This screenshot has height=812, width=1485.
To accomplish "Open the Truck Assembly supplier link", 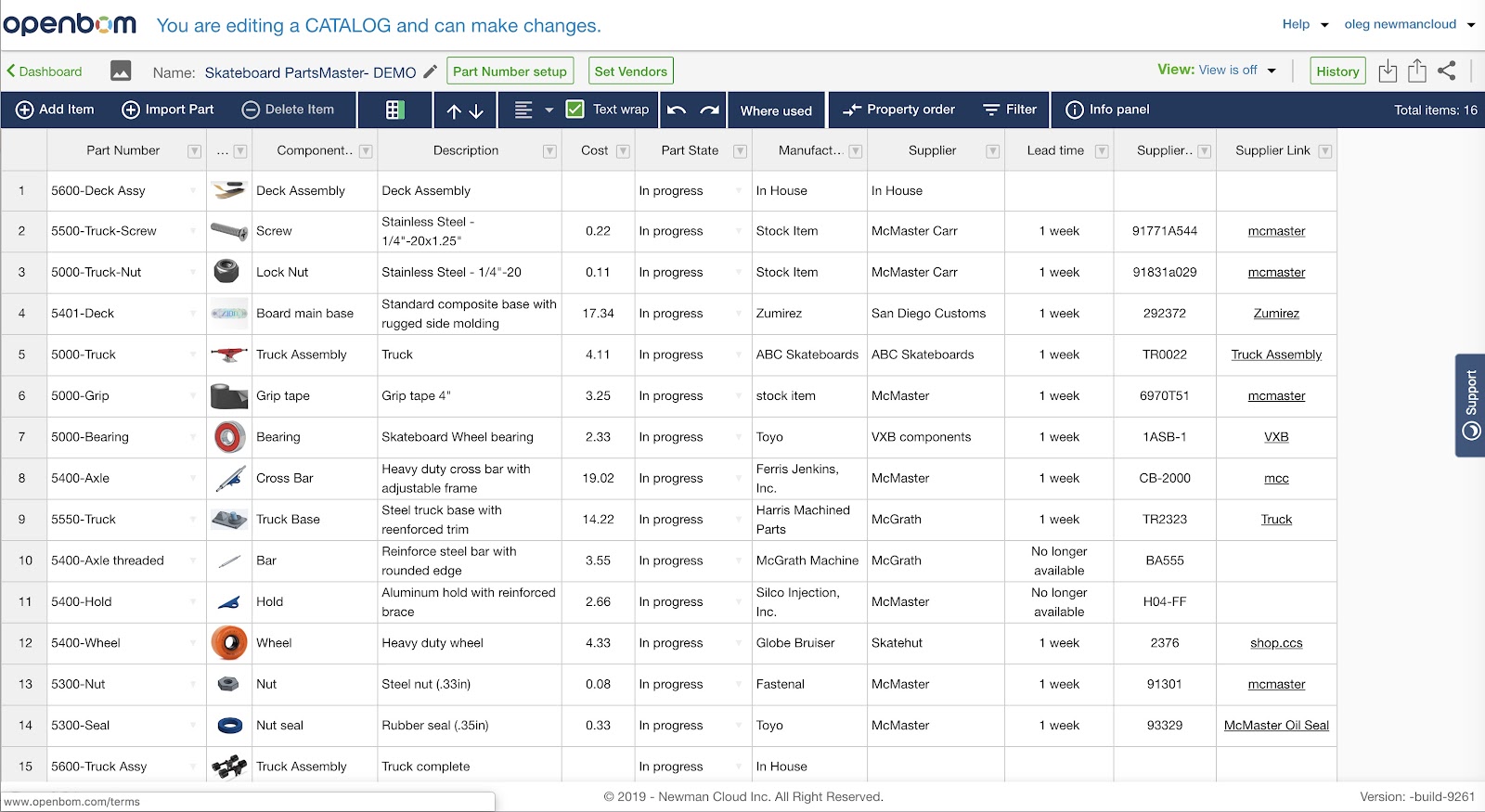I will 1276,354.
